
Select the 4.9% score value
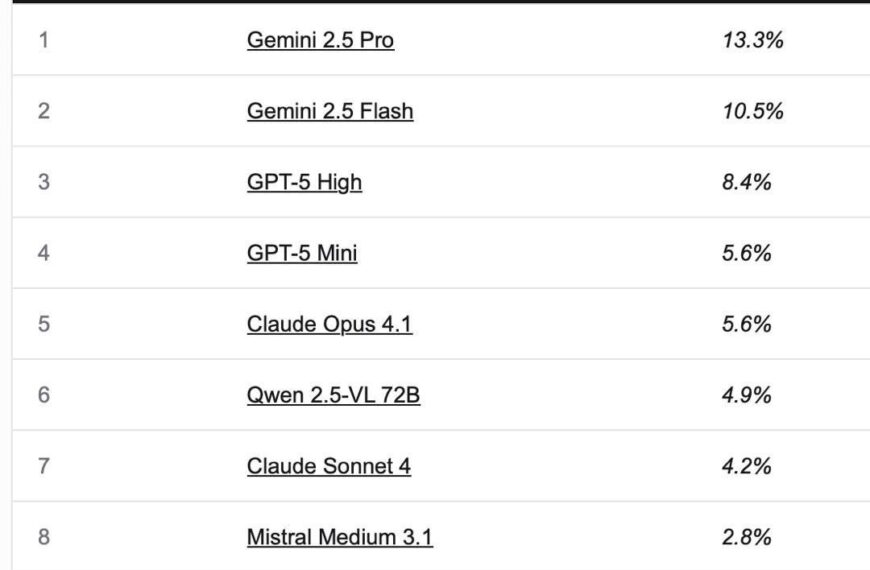(746, 396)
